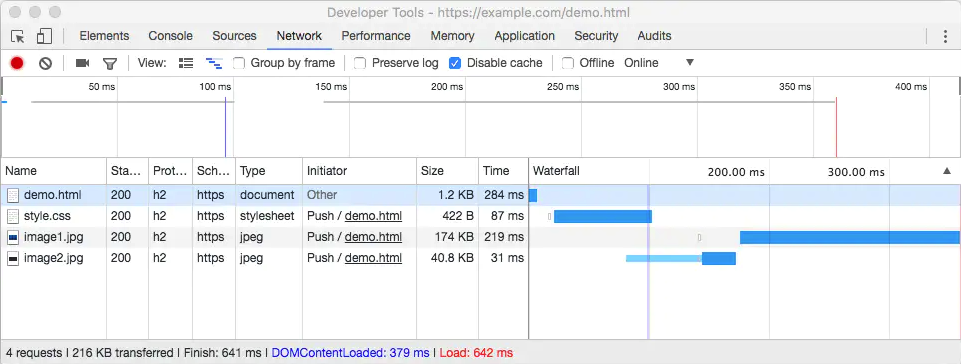
Task: Open the Console tab
Action: [170, 36]
